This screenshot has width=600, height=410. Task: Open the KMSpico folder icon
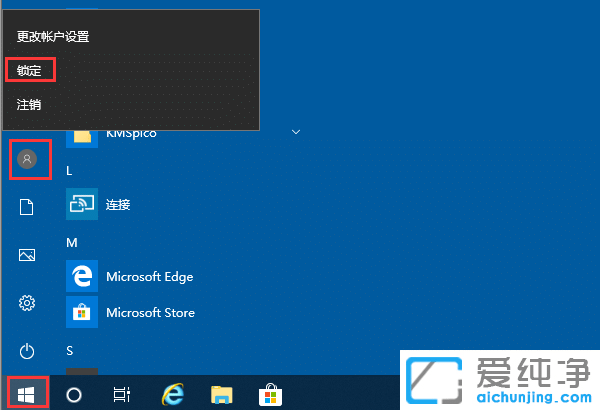coord(82,139)
